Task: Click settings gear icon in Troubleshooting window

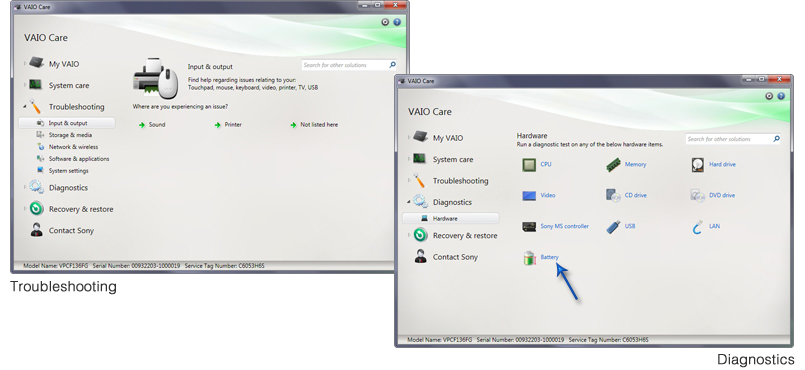Action: (x=385, y=22)
